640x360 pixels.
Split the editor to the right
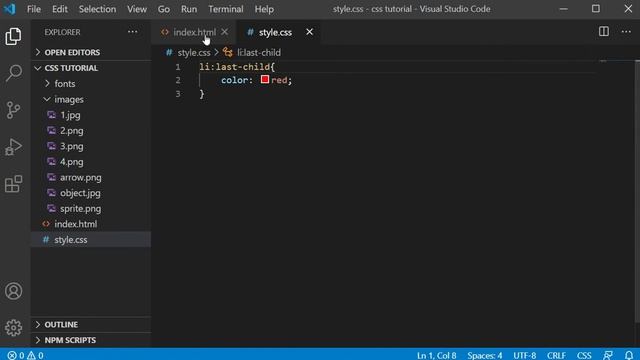604,31
